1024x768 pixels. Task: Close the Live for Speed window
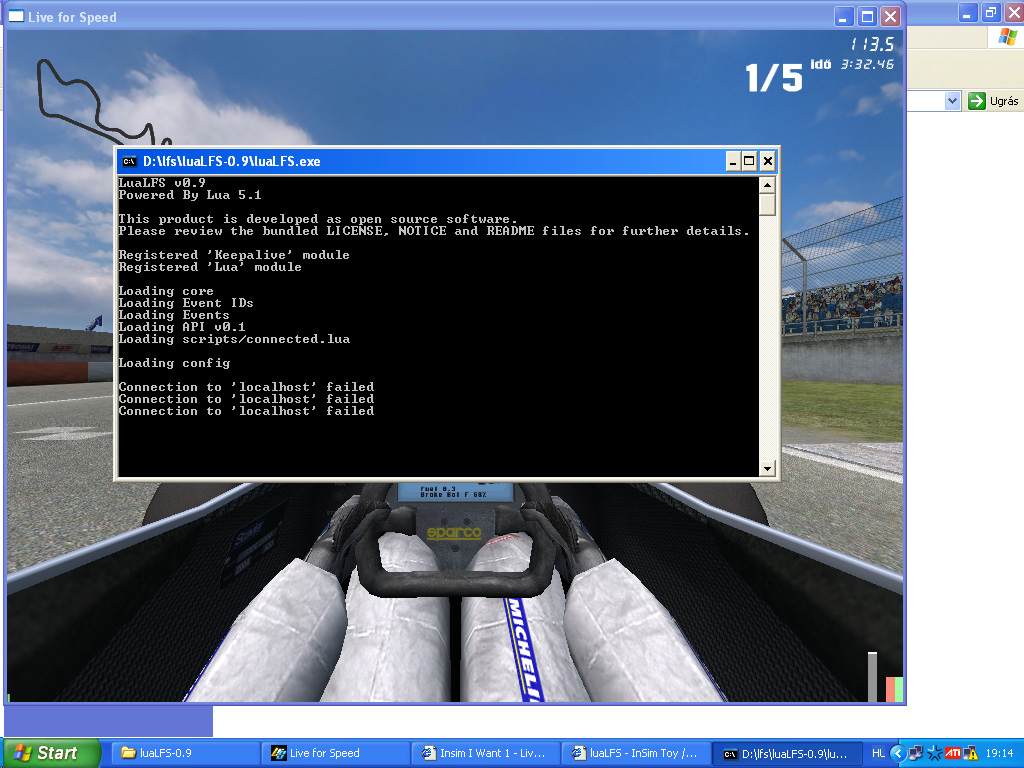(x=890, y=16)
